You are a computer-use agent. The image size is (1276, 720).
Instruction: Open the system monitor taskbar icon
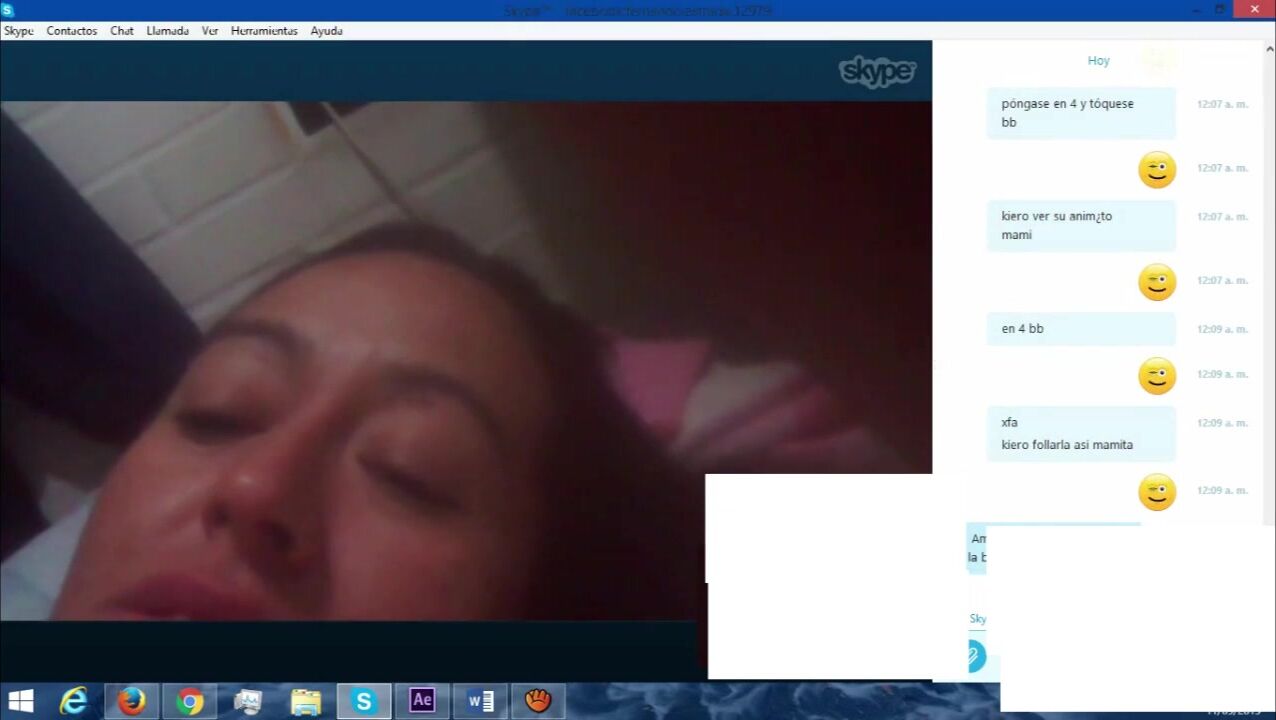[x=248, y=701]
